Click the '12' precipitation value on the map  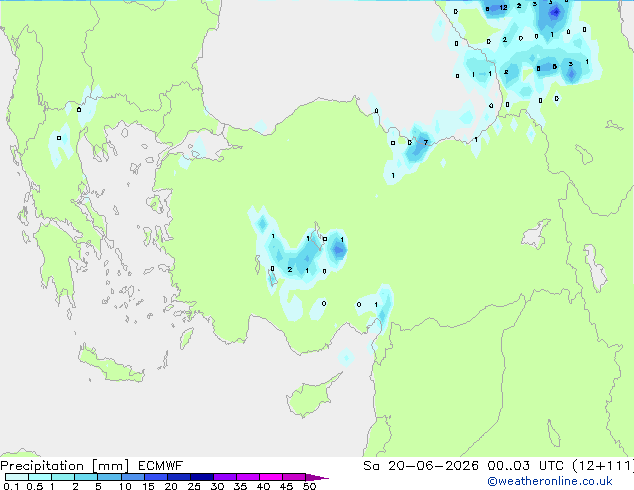click(x=503, y=7)
